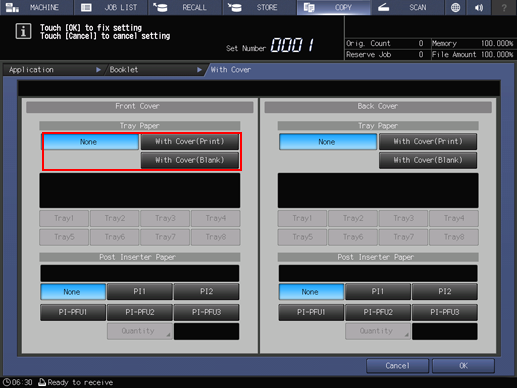Click the Set Number 0001 display
This screenshot has height=388, width=517.
(x=292, y=45)
